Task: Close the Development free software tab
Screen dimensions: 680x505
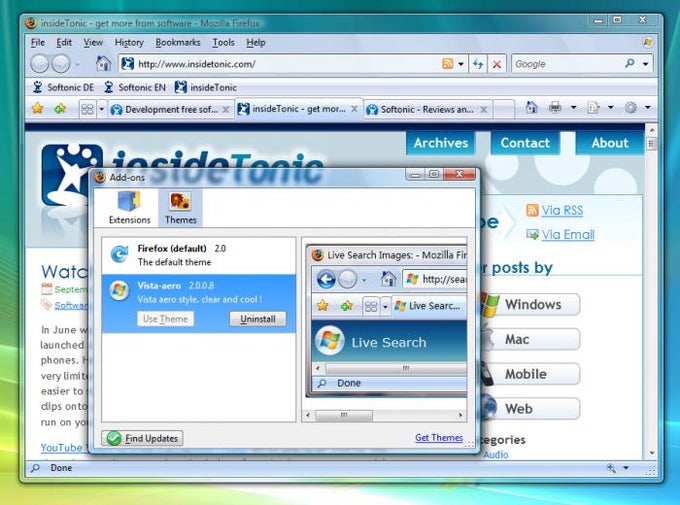Action: pyautogui.click(x=226, y=109)
